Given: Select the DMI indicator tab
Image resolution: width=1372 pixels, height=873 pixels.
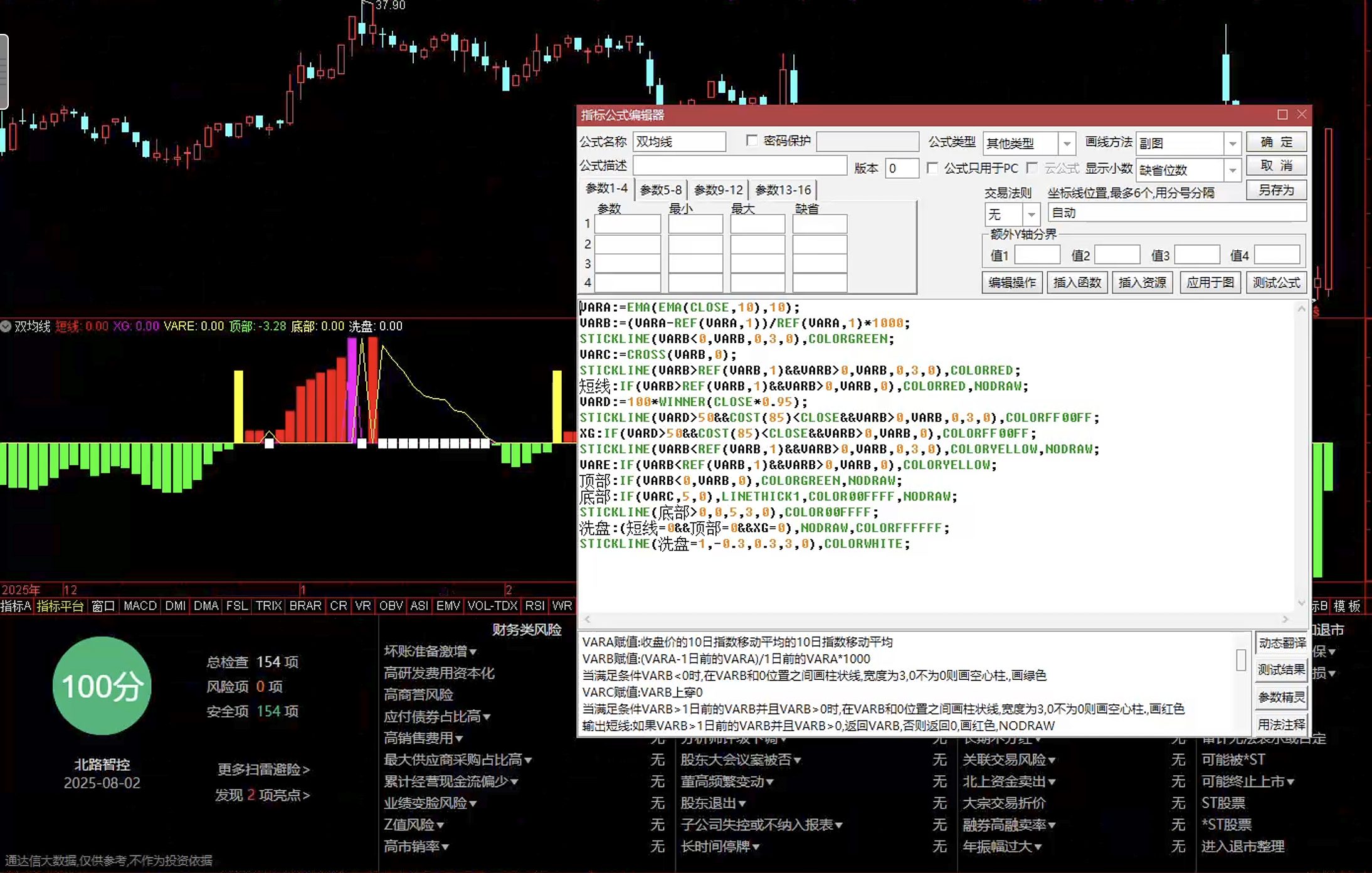Looking at the screenshot, I should pos(175,606).
